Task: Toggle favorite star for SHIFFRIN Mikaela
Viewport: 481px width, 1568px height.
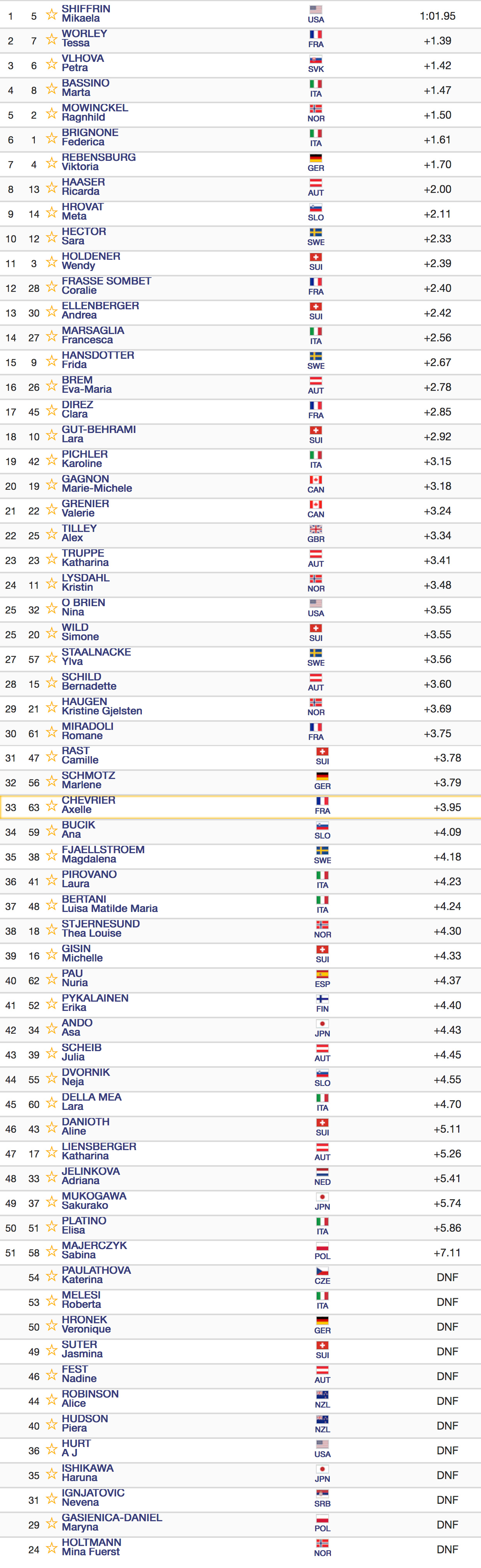Action: 52,14
